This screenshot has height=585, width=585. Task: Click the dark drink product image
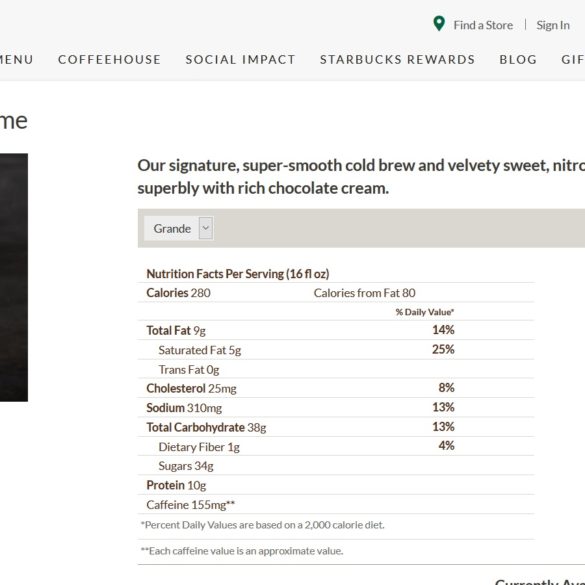pos(14,277)
